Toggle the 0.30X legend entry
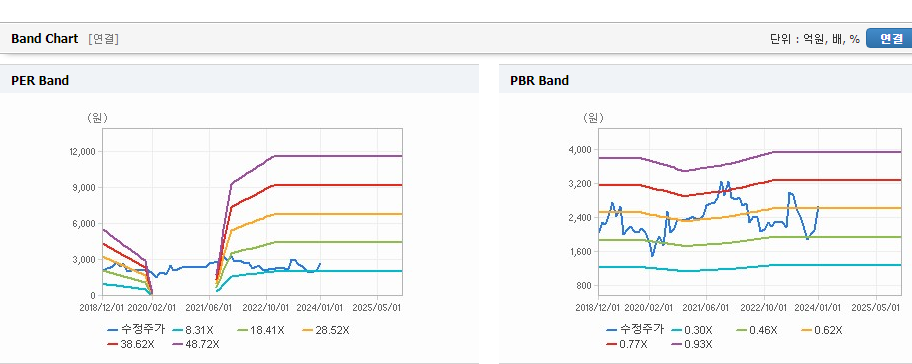 [691, 330]
